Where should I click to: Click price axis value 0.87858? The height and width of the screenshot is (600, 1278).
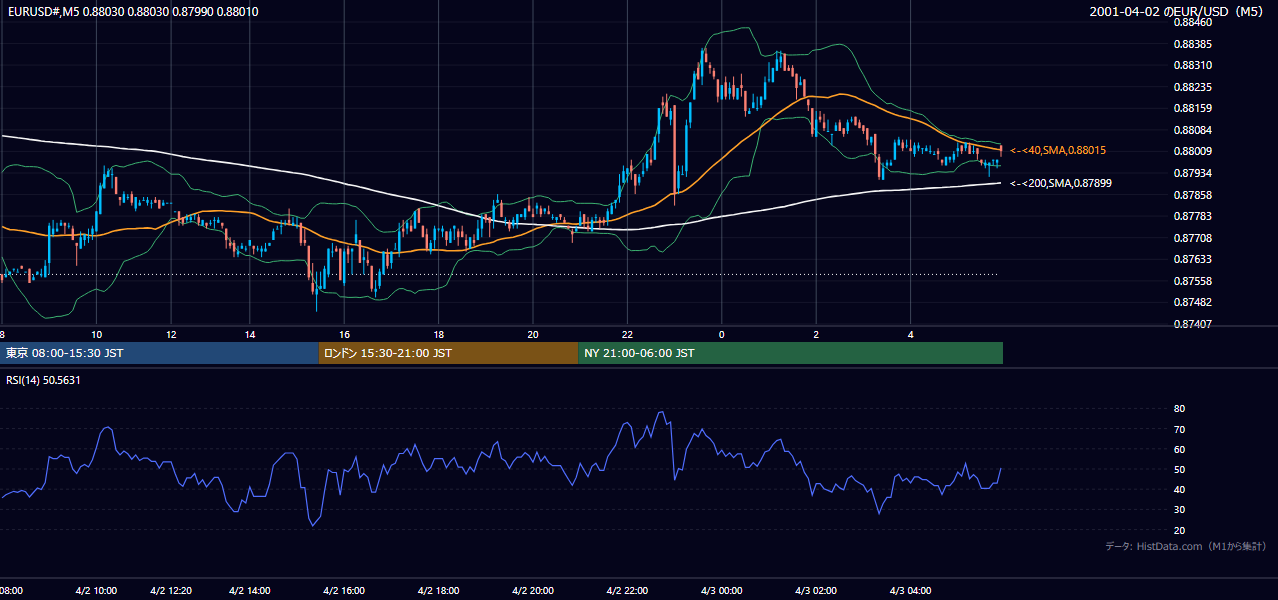click(1193, 195)
